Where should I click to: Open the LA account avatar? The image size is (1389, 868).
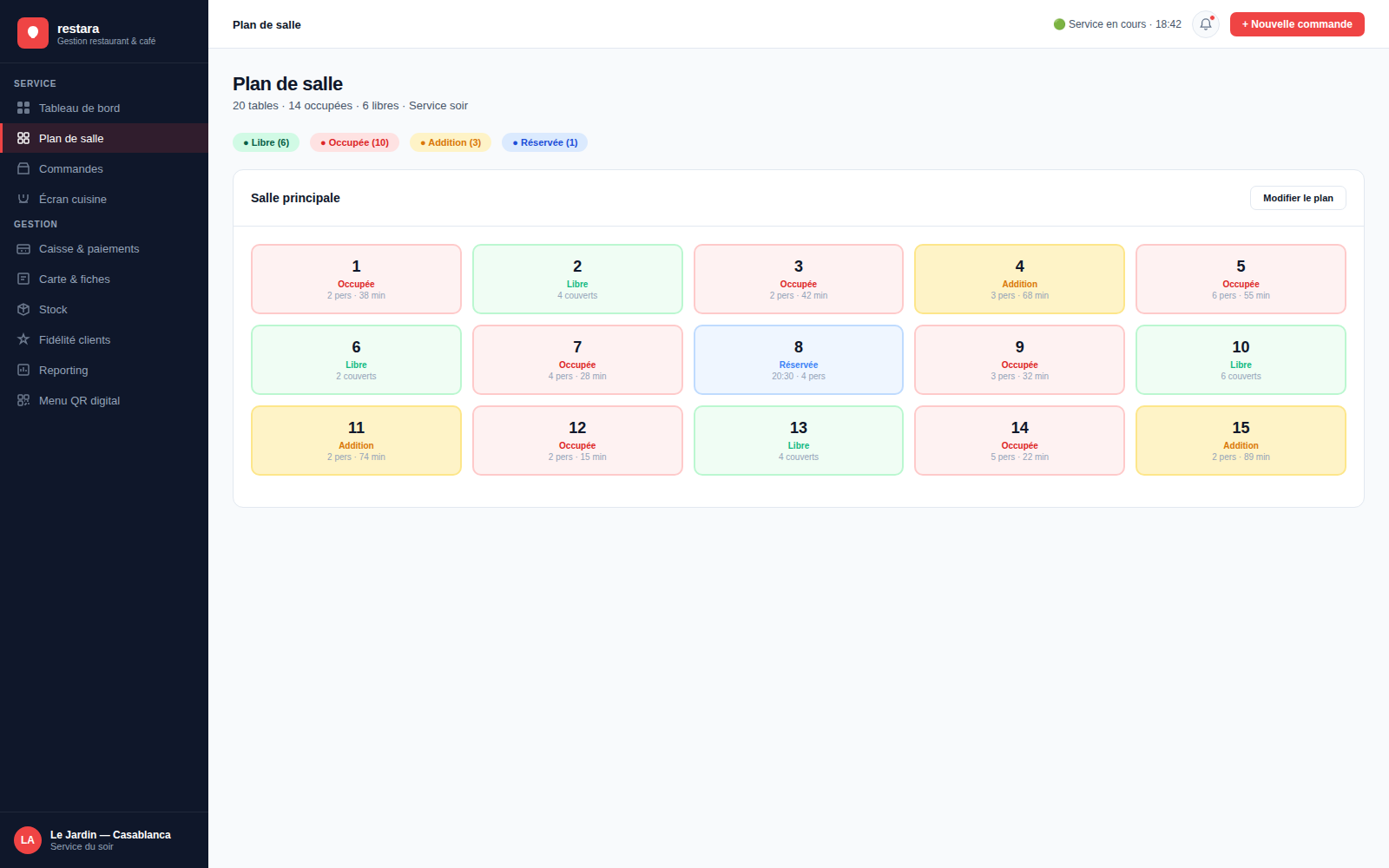(28, 840)
